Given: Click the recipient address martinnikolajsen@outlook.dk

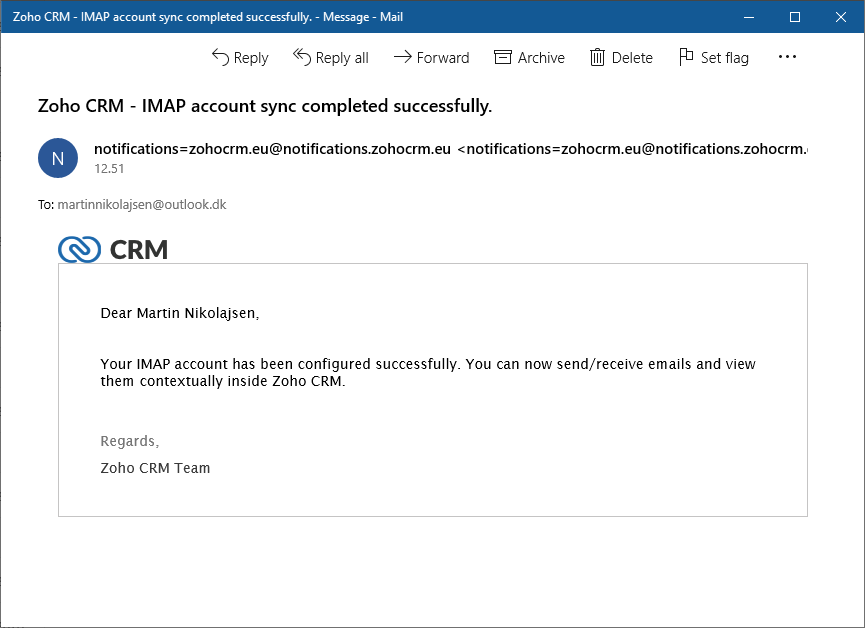Looking at the screenshot, I should click(142, 205).
